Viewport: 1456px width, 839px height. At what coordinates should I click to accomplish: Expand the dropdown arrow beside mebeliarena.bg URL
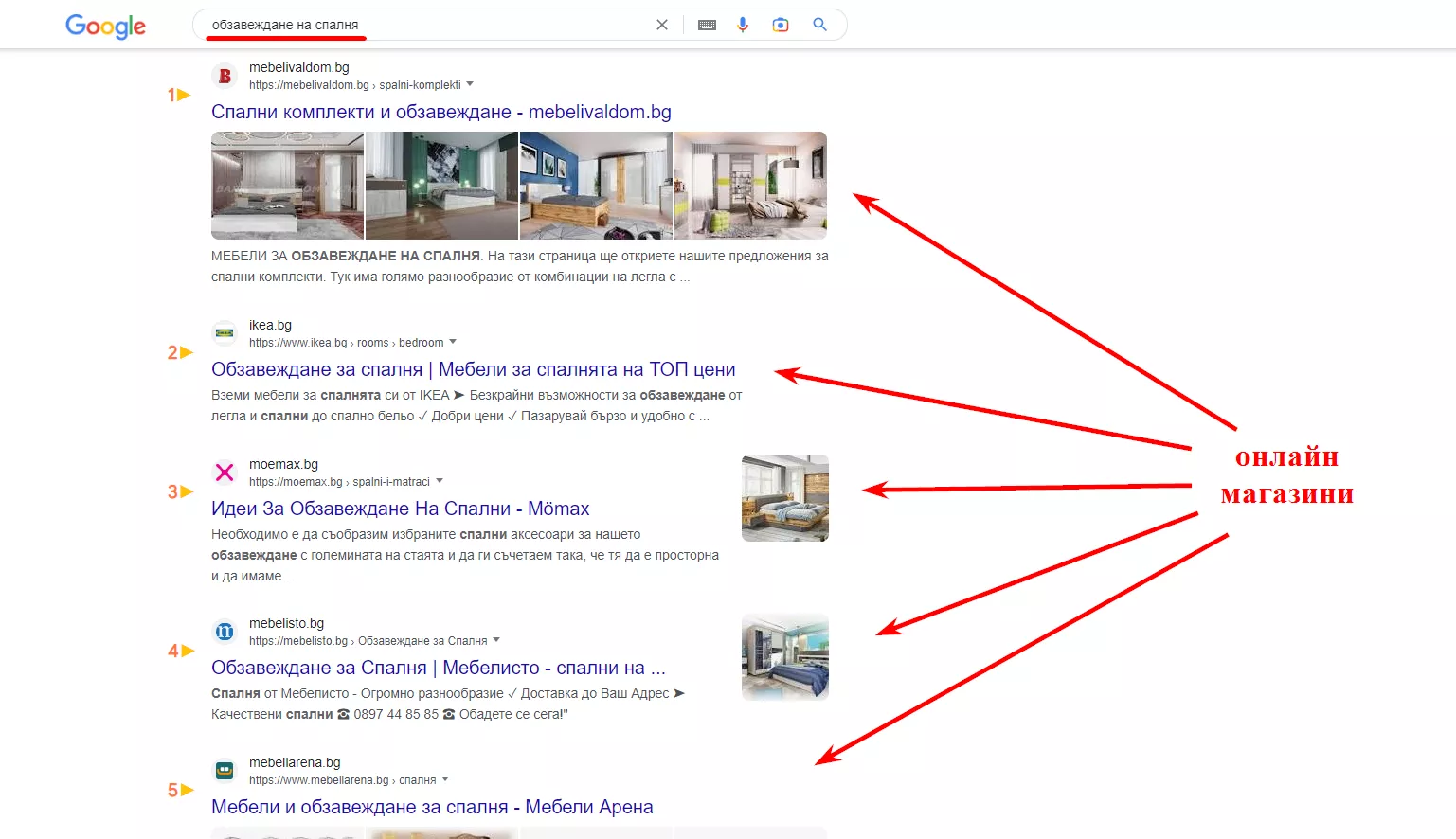coord(445,779)
